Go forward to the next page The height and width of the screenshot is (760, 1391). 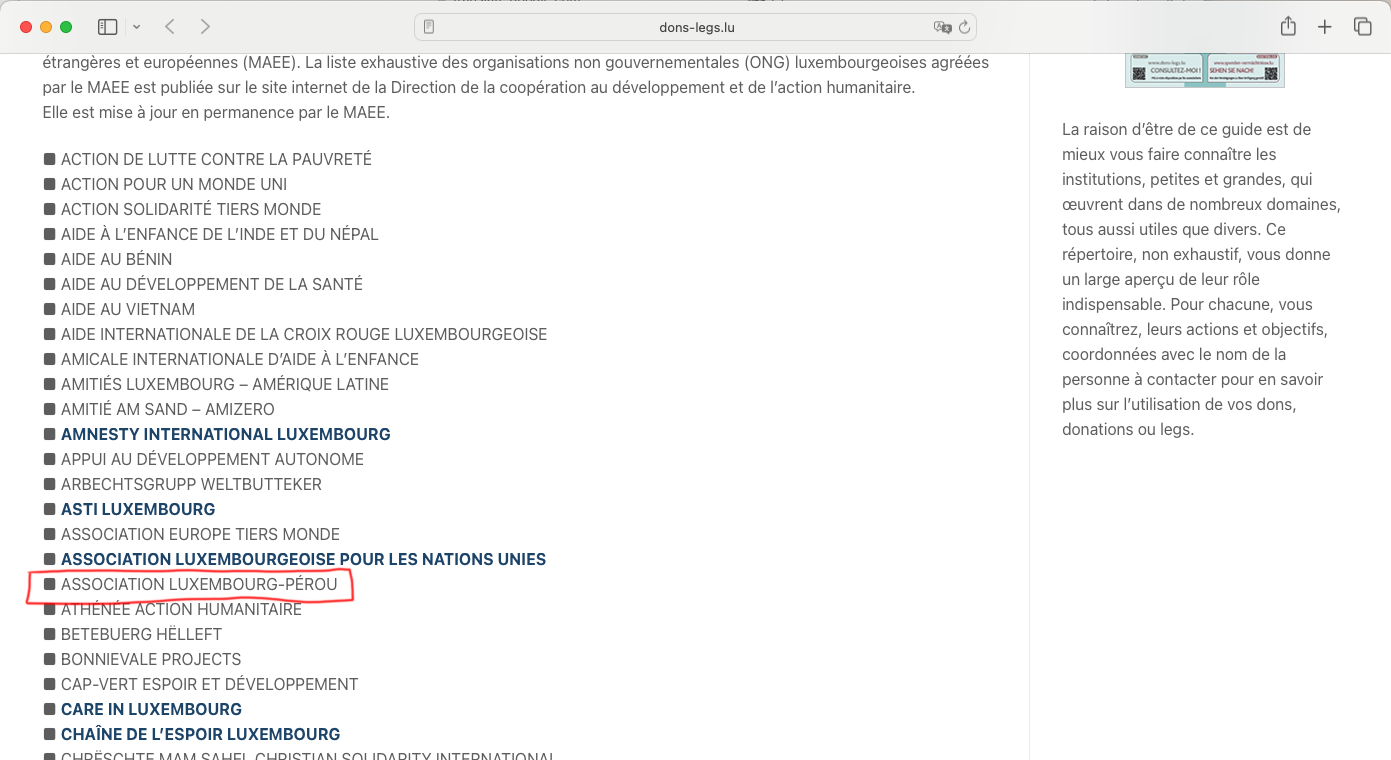(x=205, y=27)
